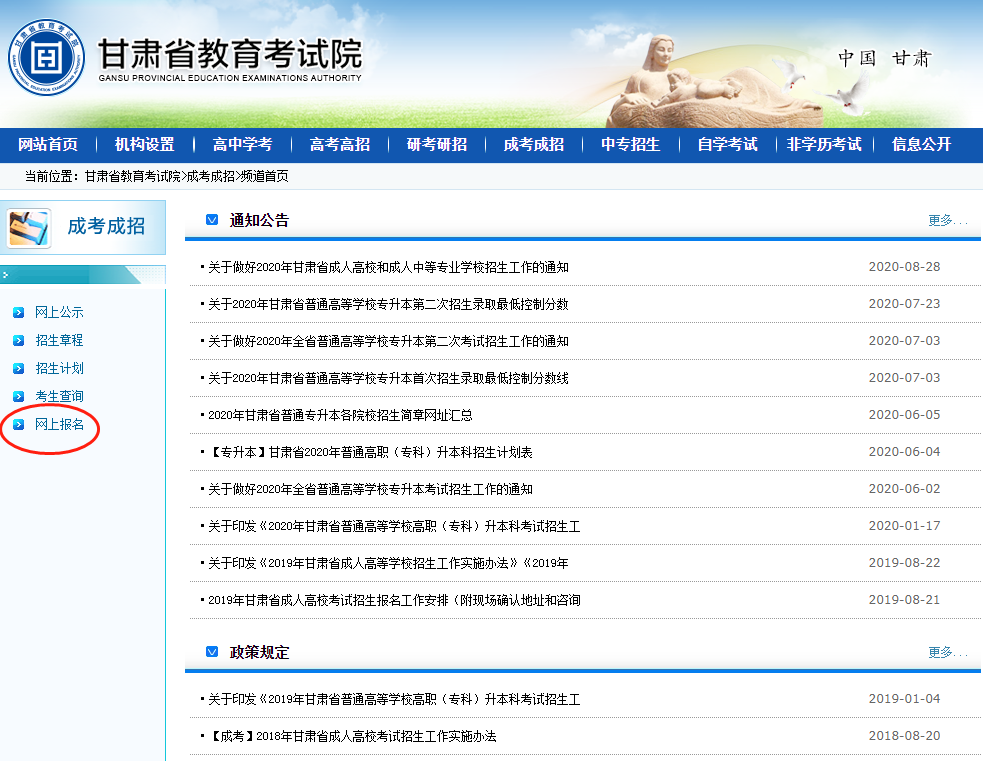Click the arrow icon beside 考生查询

[x=18, y=397]
